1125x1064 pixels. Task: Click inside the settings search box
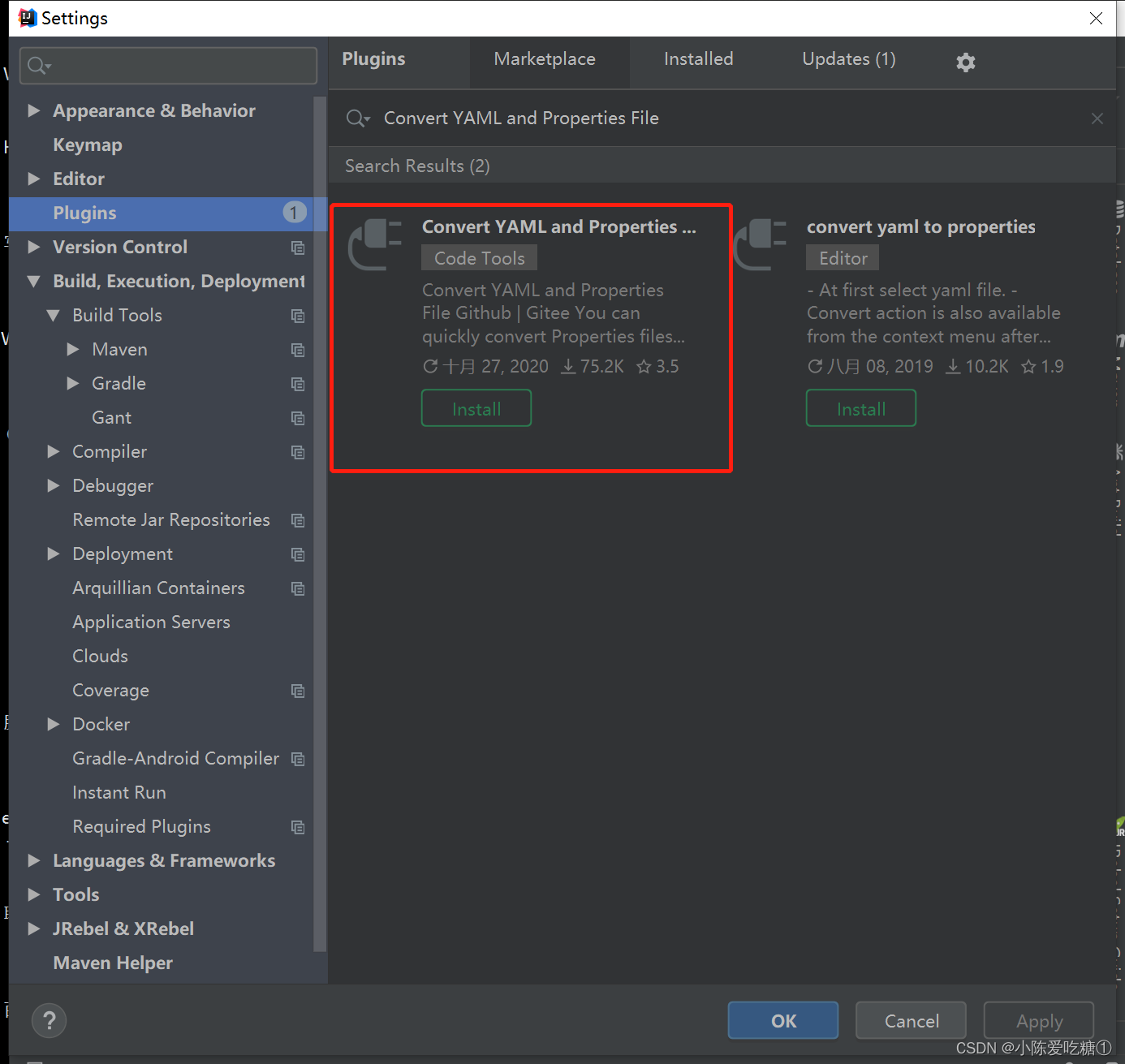coord(168,65)
